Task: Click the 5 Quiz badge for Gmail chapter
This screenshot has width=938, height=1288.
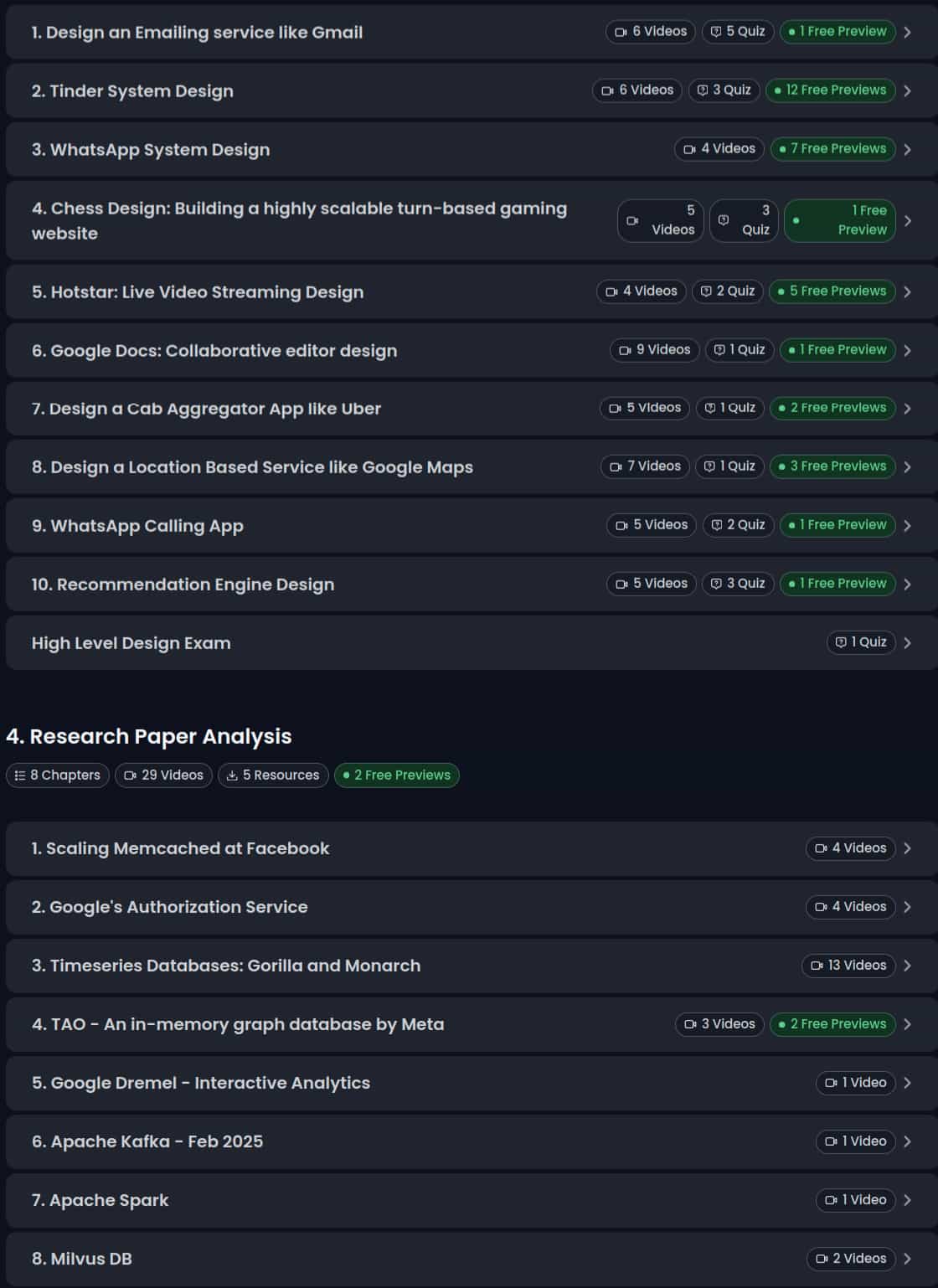Action: tap(738, 32)
